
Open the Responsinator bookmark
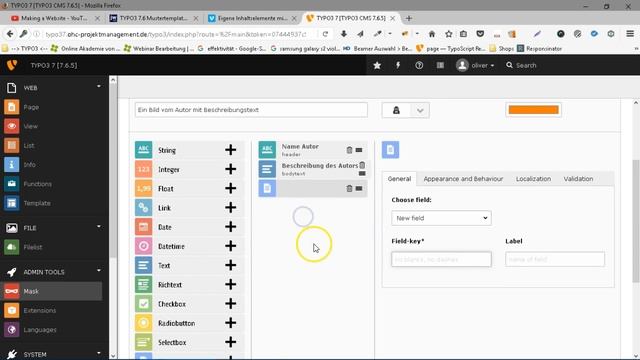pos(540,49)
